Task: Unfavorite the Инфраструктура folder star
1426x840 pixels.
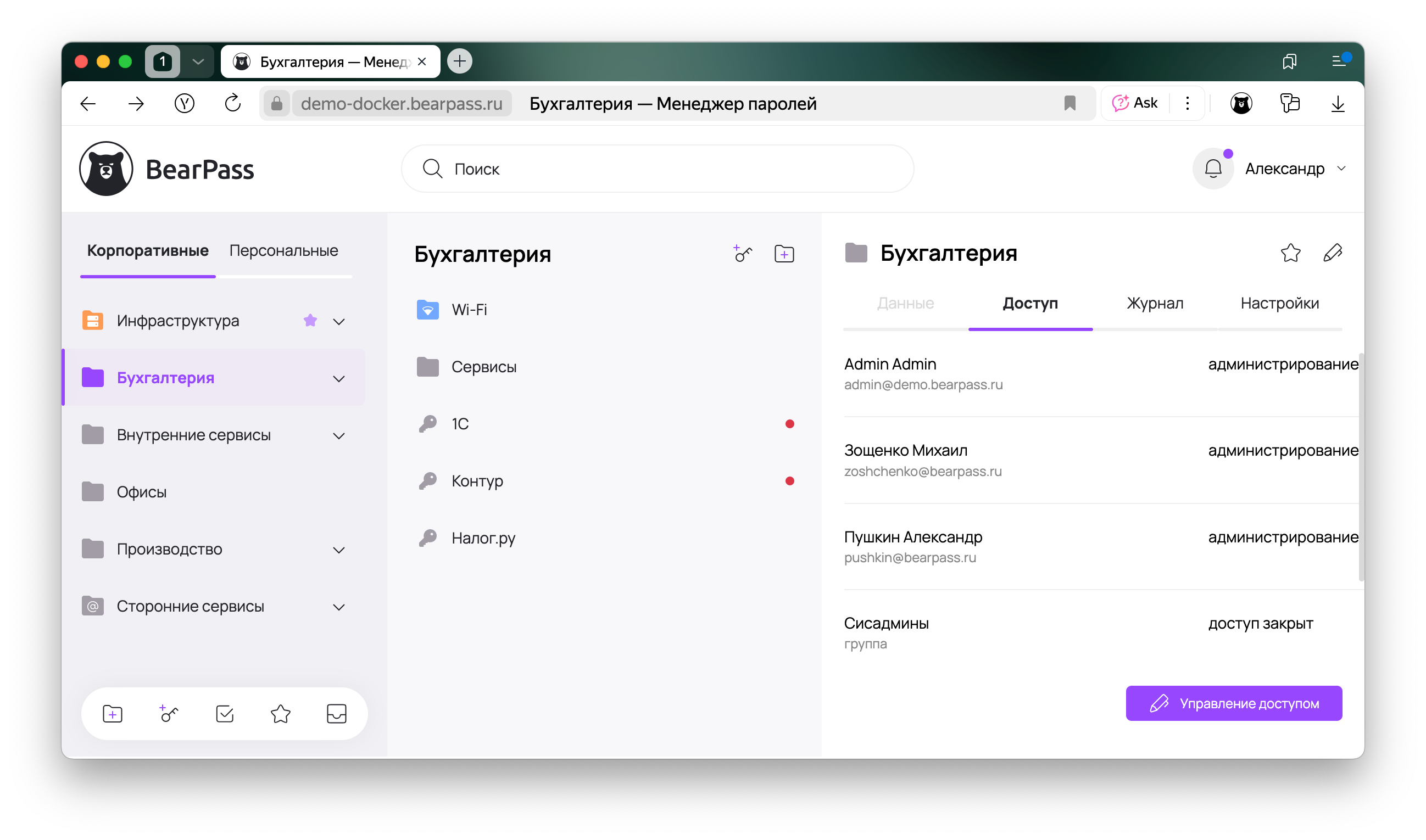Action: click(x=310, y=321)
